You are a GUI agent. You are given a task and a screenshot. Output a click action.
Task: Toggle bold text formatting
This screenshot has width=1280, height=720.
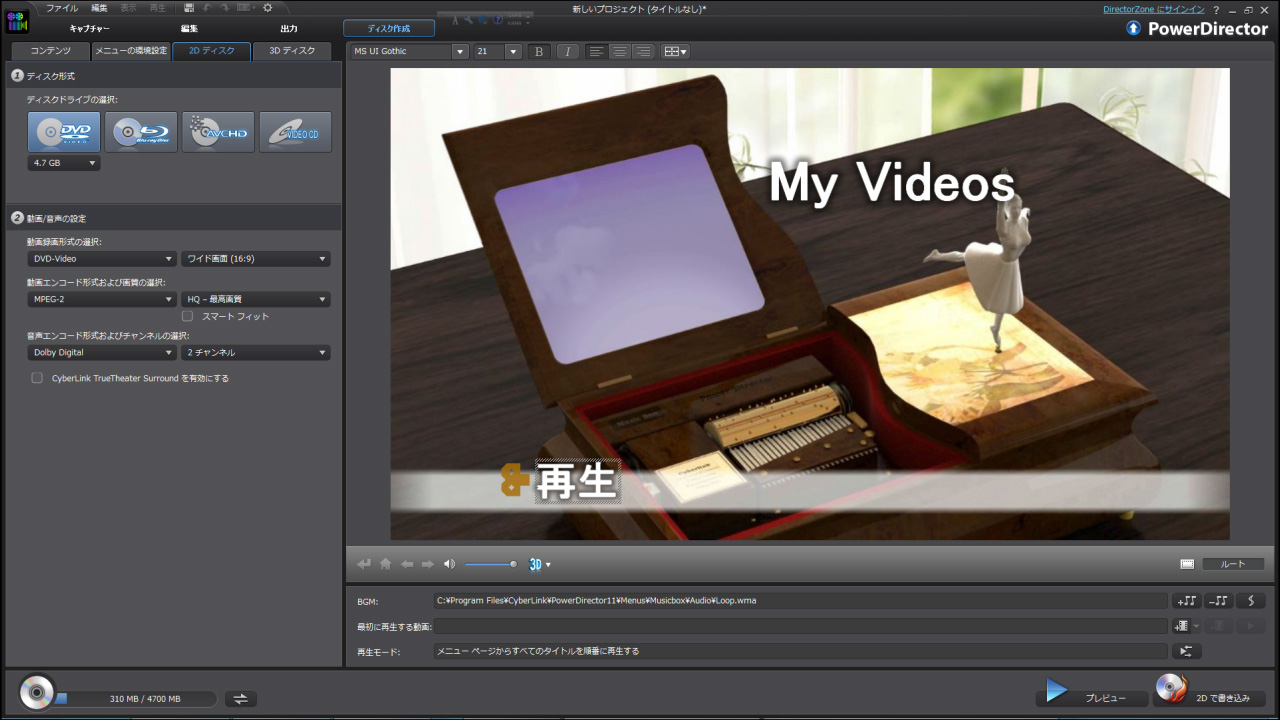539,51
